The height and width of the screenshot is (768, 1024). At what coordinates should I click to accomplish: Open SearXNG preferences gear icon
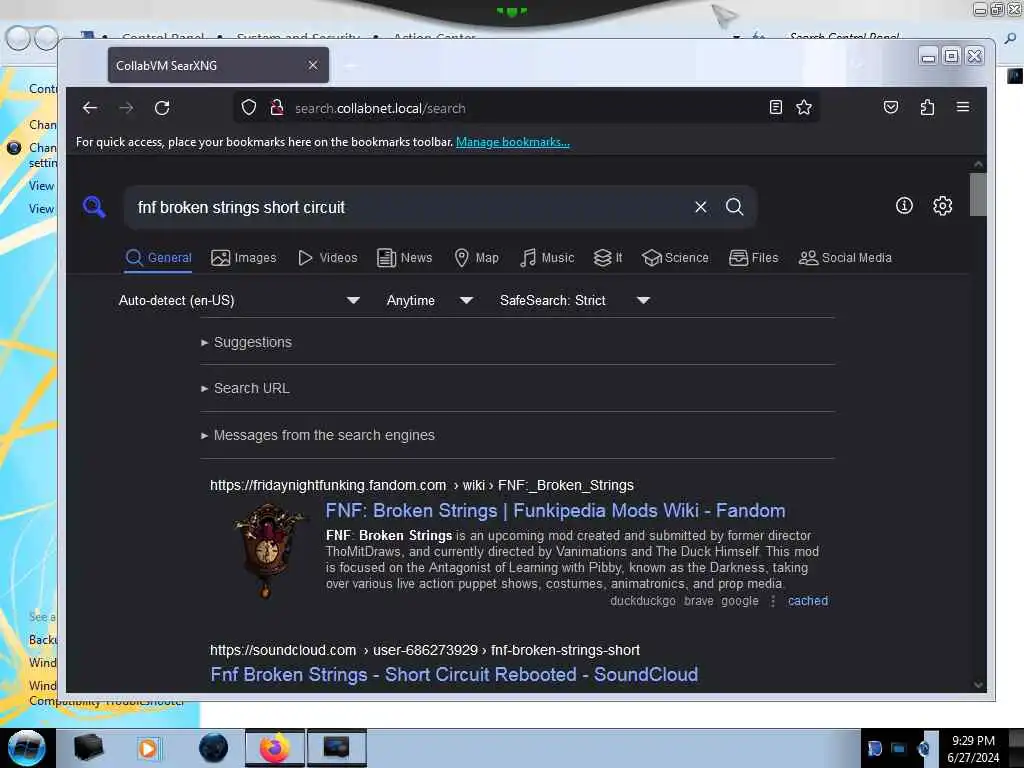click(x=942, y=206)
